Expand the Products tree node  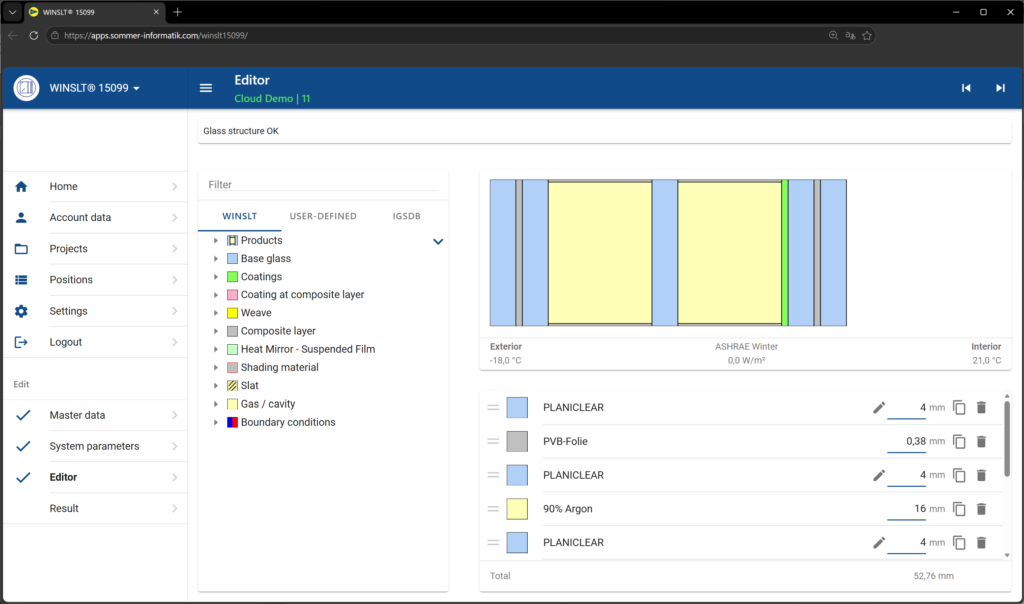point(216,241)
